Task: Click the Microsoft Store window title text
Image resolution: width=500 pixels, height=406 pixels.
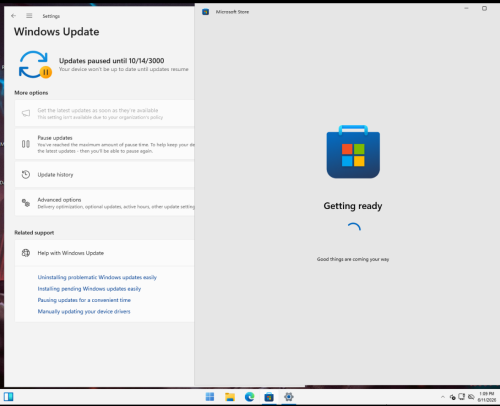Action: click(x=232, y=12)
